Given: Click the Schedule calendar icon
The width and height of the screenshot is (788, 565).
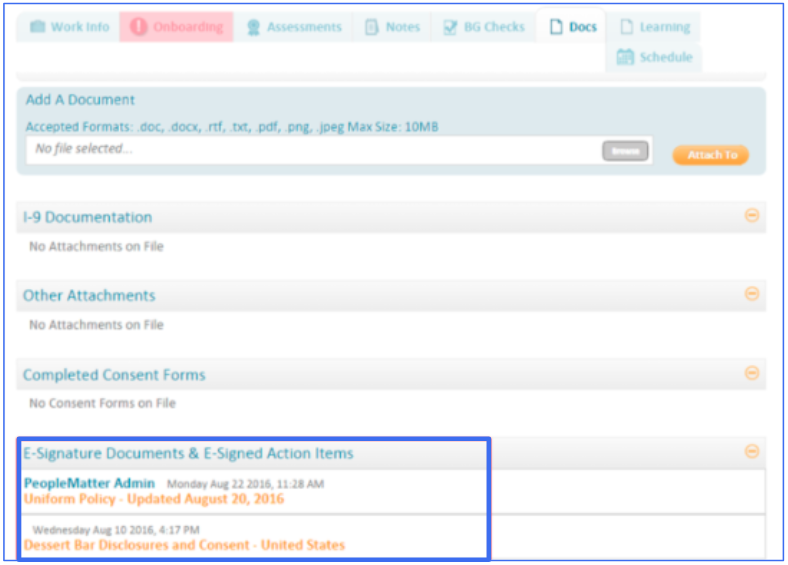Looking at the screenshot, I should [625, 57].
